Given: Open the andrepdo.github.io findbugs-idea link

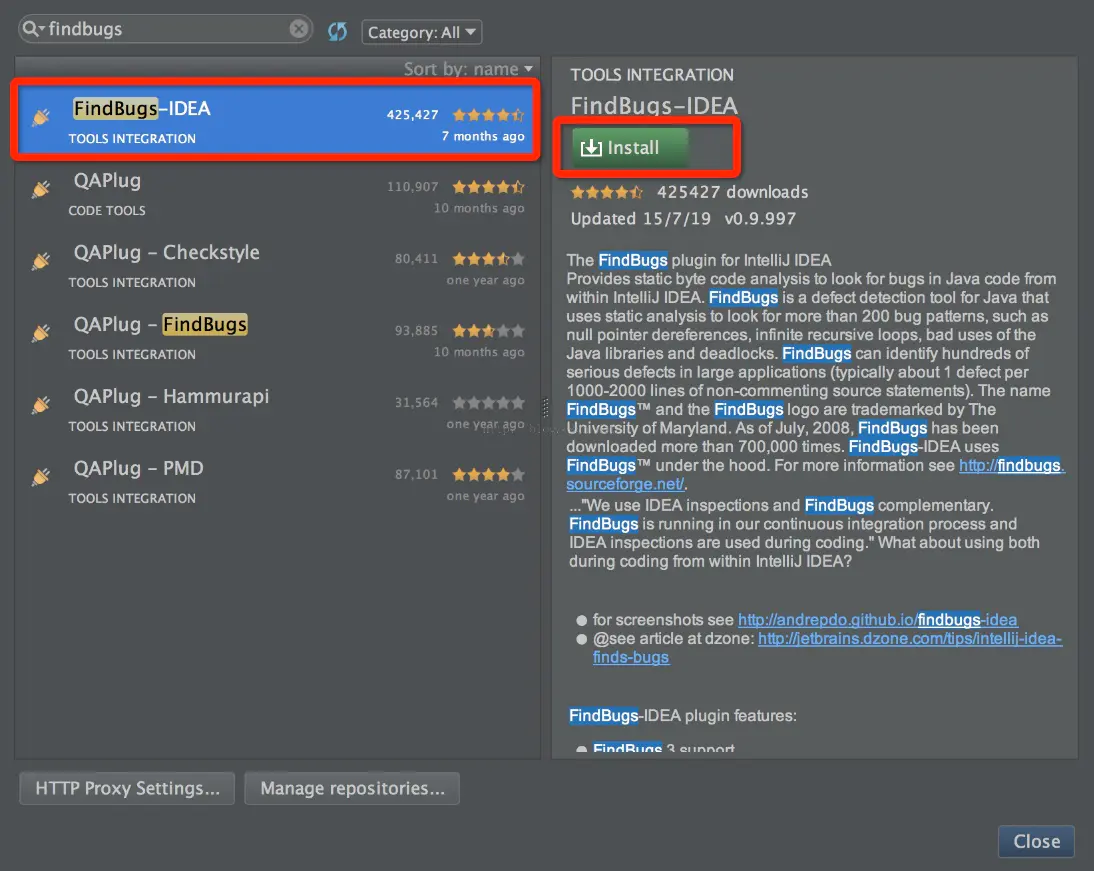Looking at the screenshot, I should click(877, 620).
